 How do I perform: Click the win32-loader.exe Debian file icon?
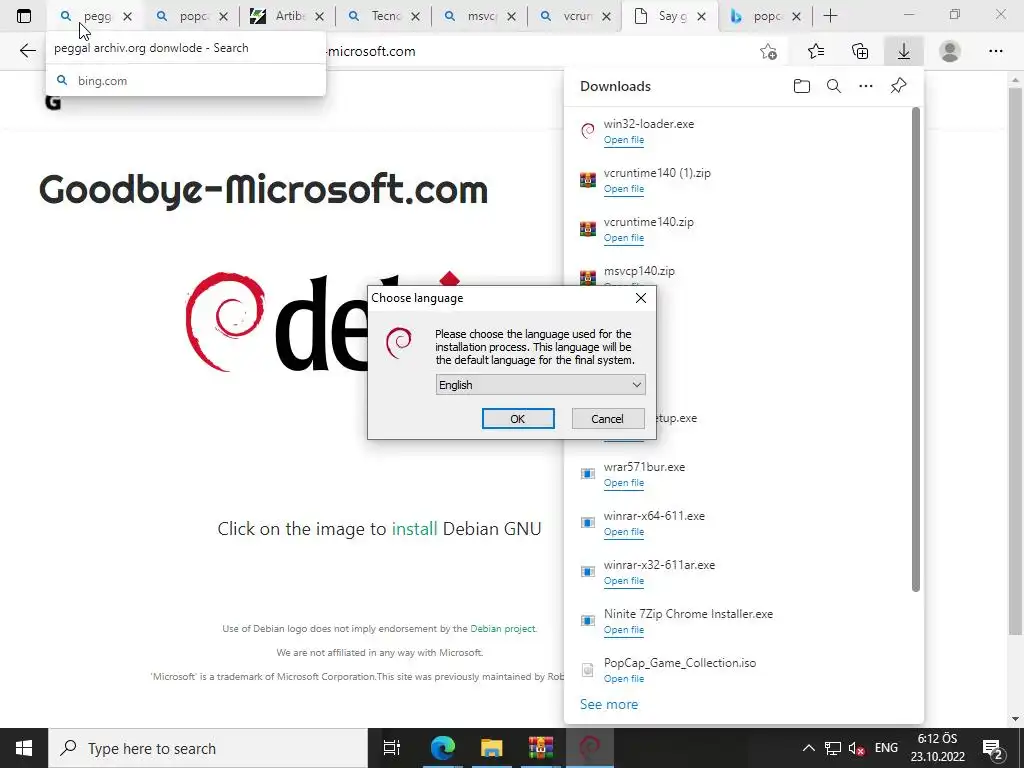pos(588,131)
